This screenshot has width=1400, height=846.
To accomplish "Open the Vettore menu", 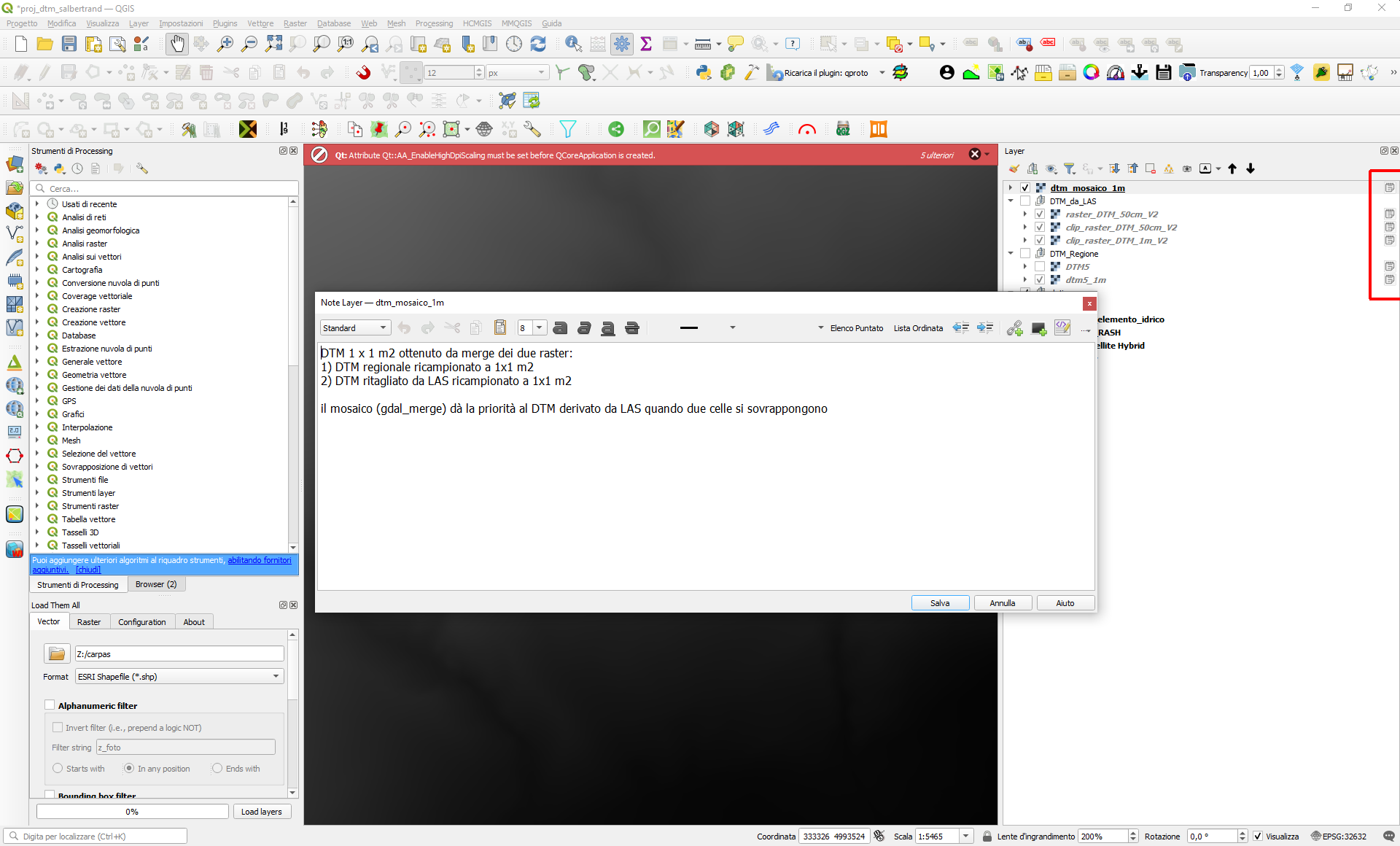I will [260, 23].
